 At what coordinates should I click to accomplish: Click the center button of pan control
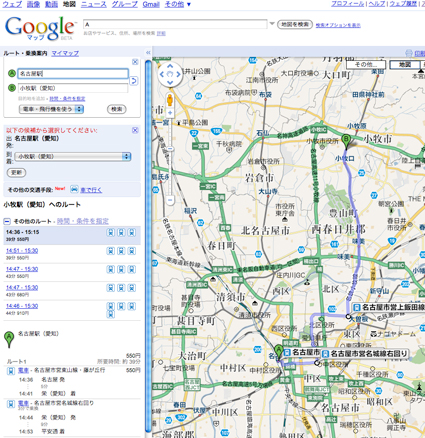point(170,74)
